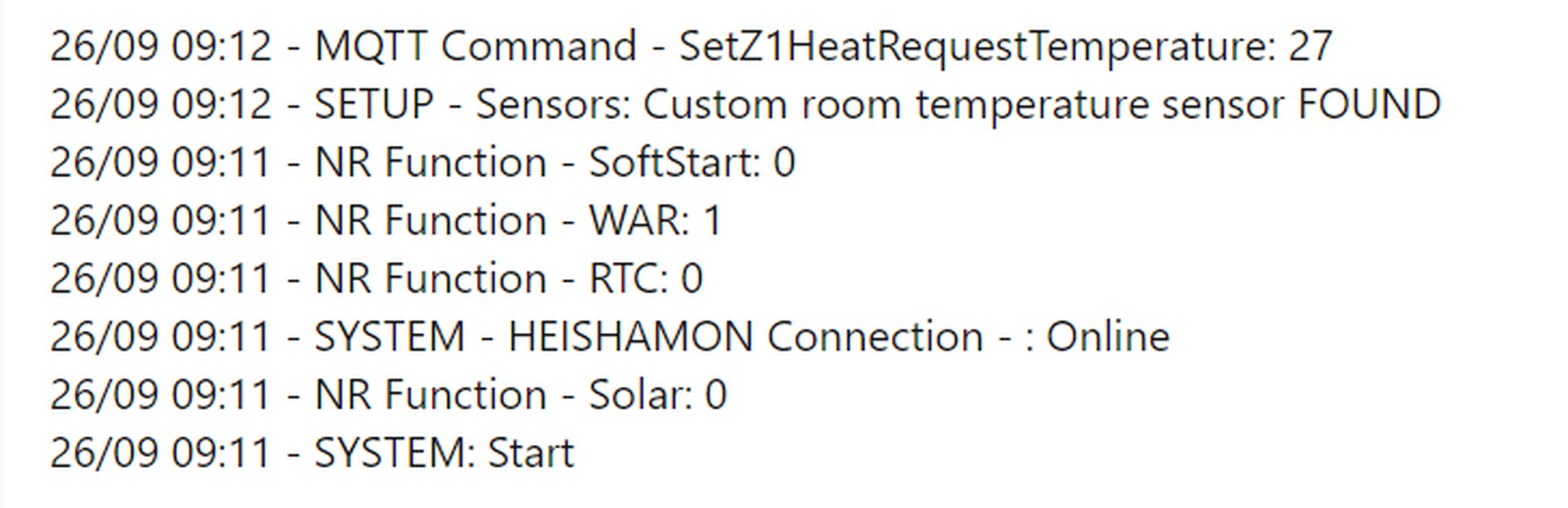This screenshot has width=1568, height=508.
Task: Click the word SYSTEM in the HEISHAMON line
Action: tap(389, 337)
